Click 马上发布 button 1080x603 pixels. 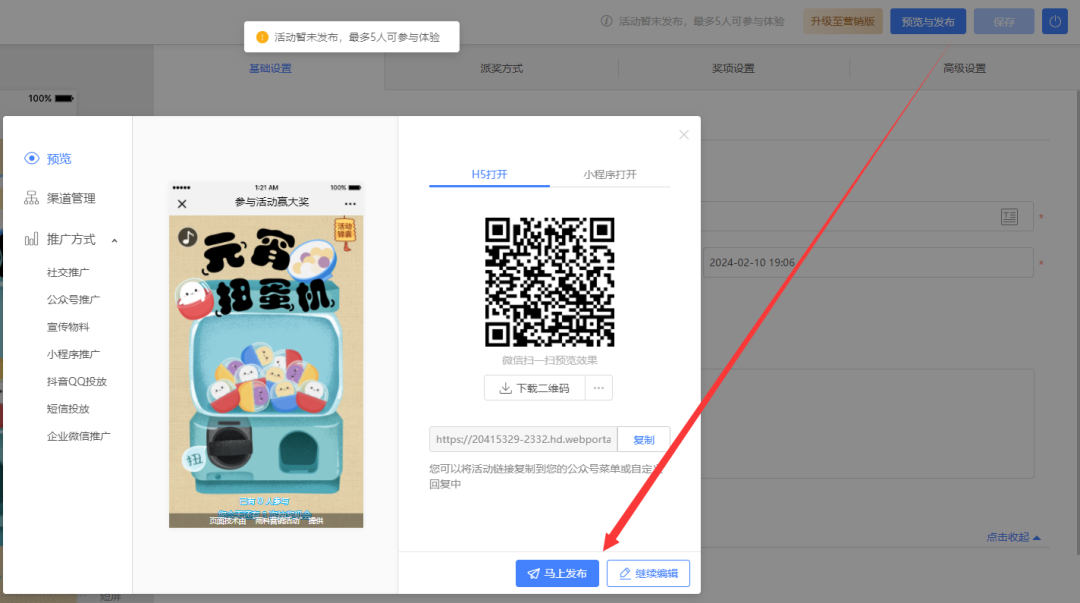(557, 573)
